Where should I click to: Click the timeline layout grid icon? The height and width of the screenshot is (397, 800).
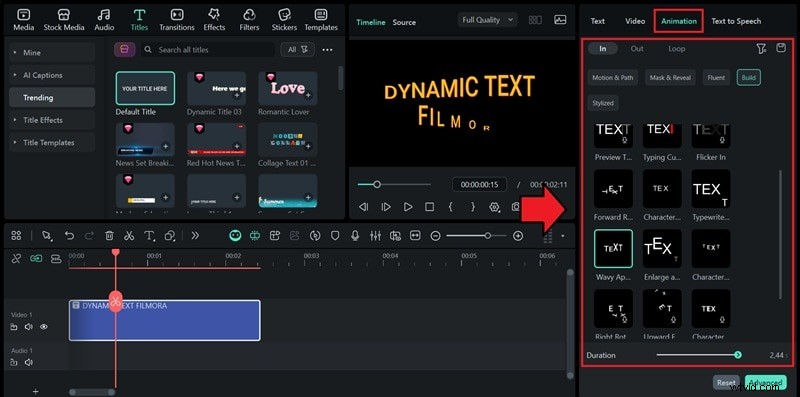click(16, 235)
